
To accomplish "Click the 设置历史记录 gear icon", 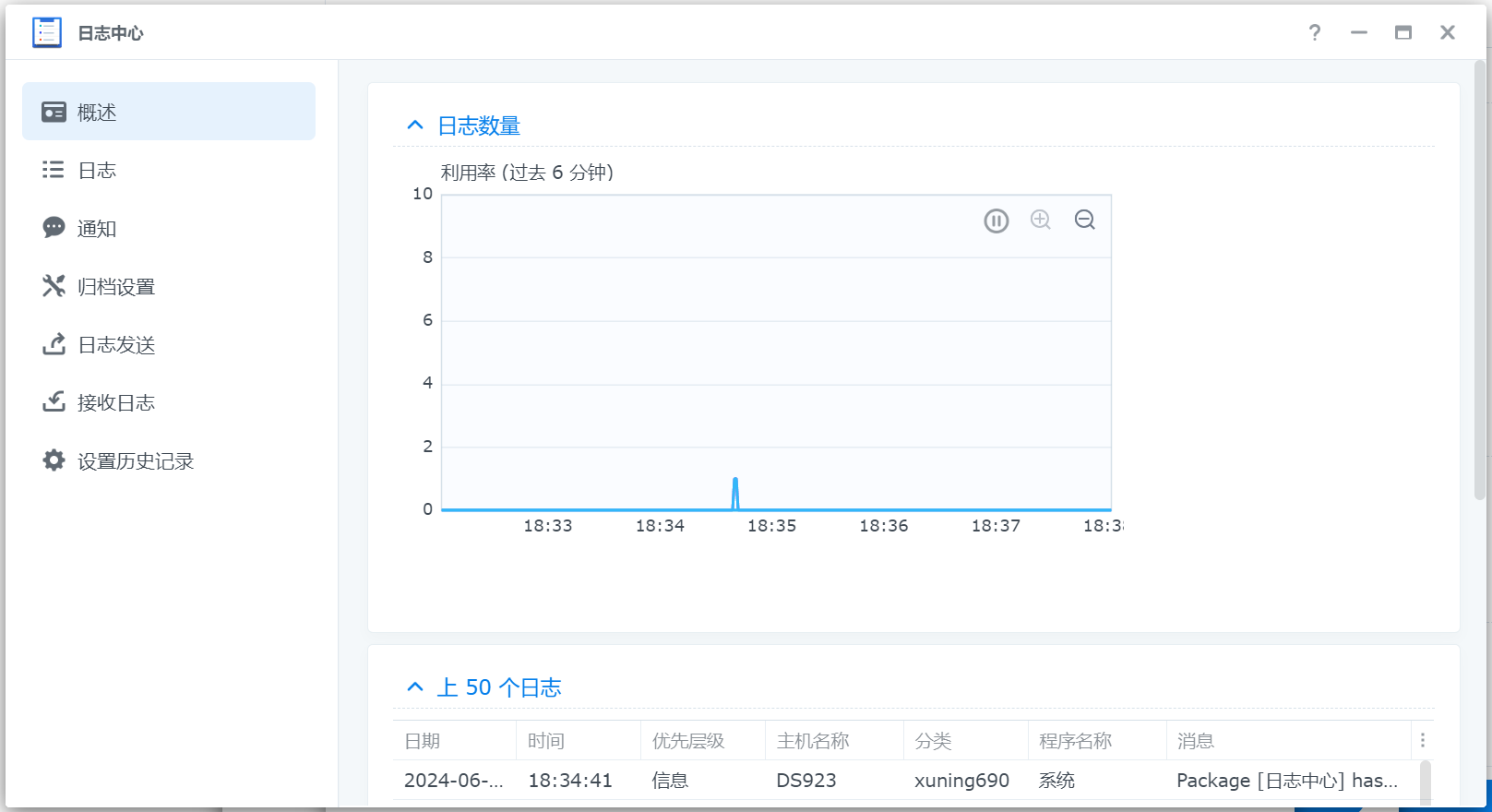I will tap(54, 460).
